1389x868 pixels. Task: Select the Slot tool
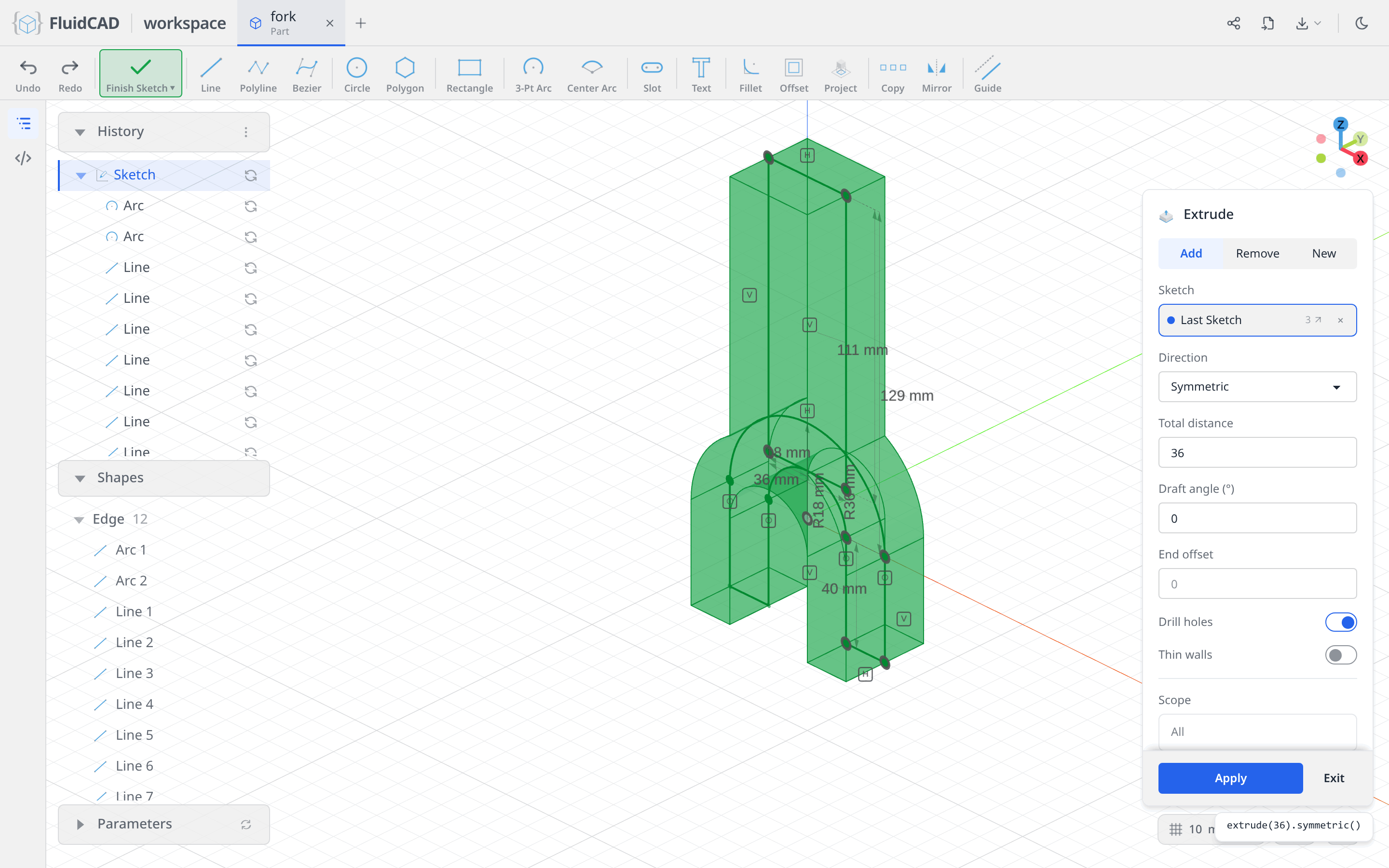point(652,75)
